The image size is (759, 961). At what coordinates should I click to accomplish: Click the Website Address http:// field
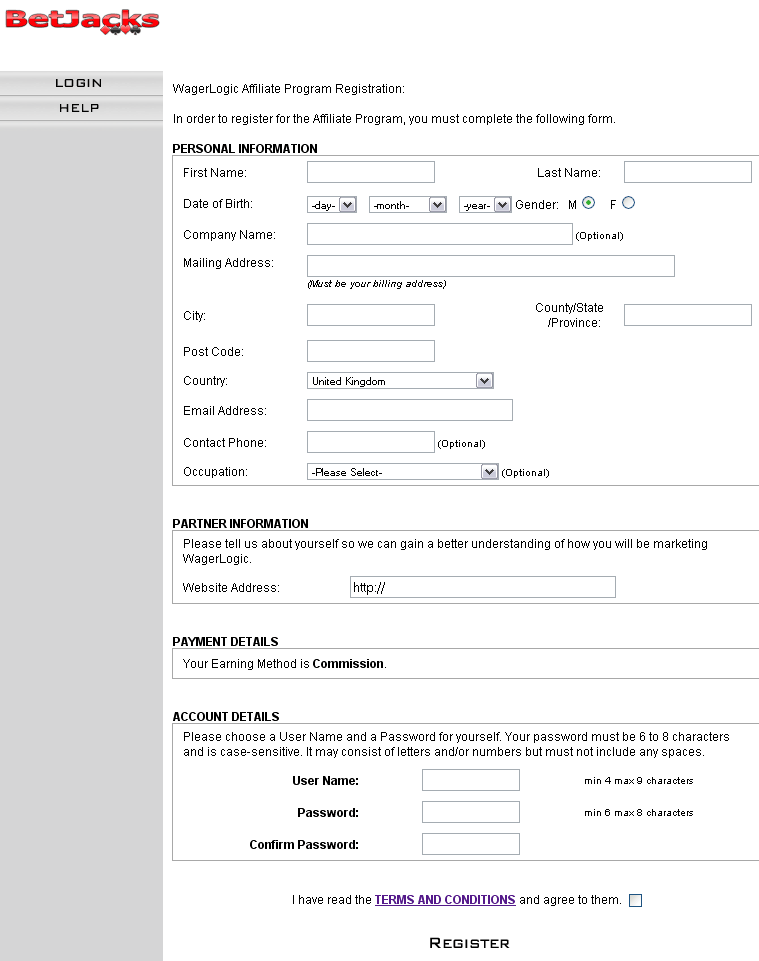click(482, 587)
